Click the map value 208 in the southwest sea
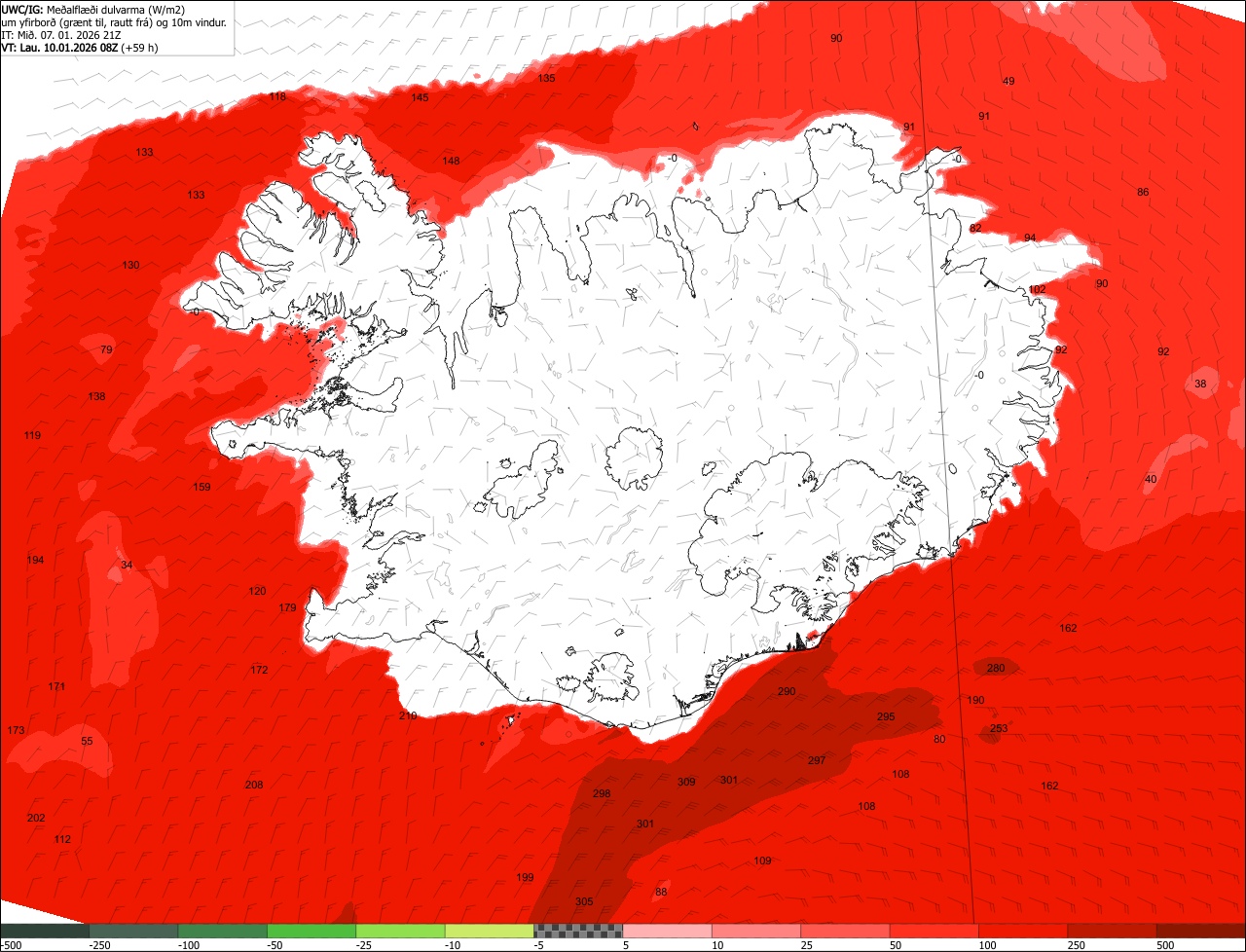This screenshot has width=1246, height=952. 254,785
